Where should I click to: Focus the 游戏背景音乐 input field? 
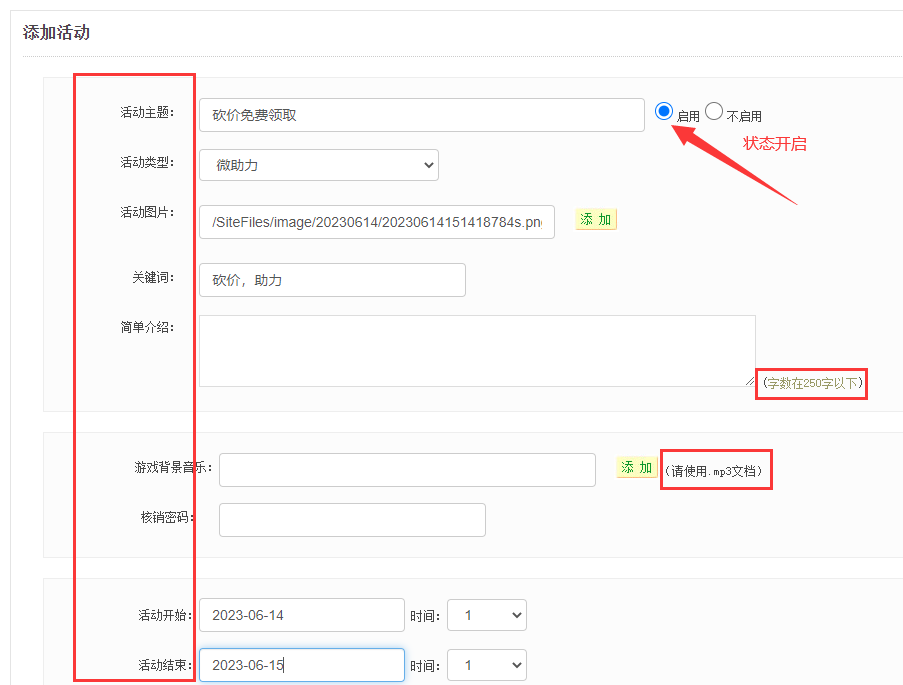406,470
